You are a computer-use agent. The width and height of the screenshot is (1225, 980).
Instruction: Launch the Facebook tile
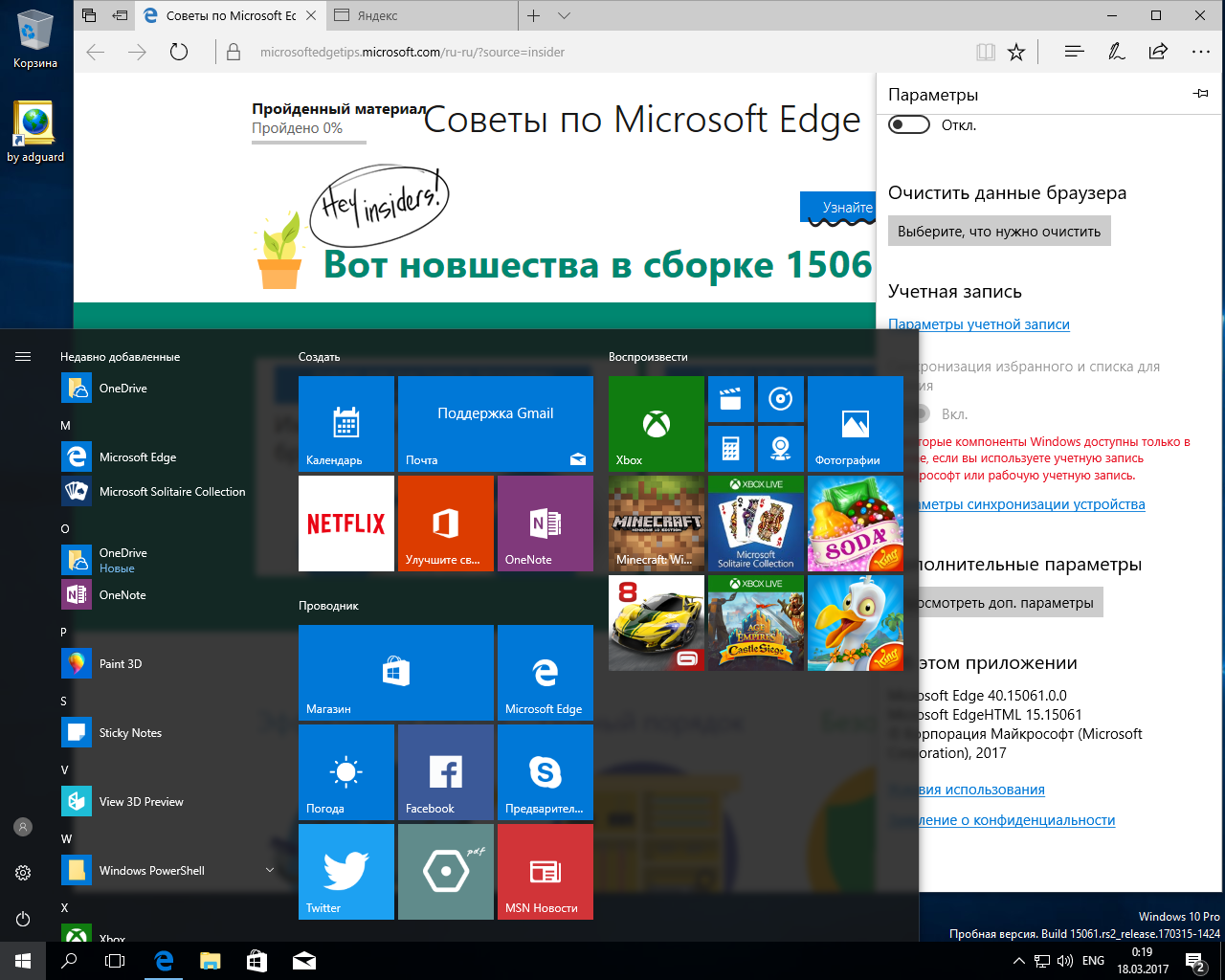tap(446, 772)
